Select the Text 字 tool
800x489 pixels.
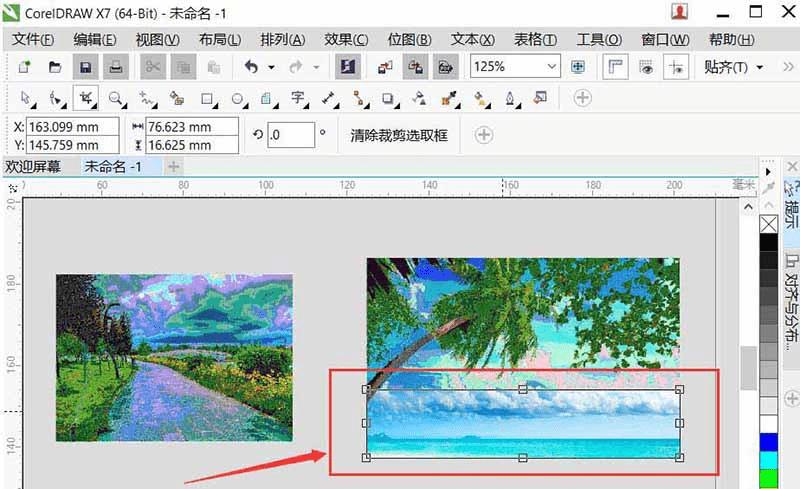coord(298,97)
